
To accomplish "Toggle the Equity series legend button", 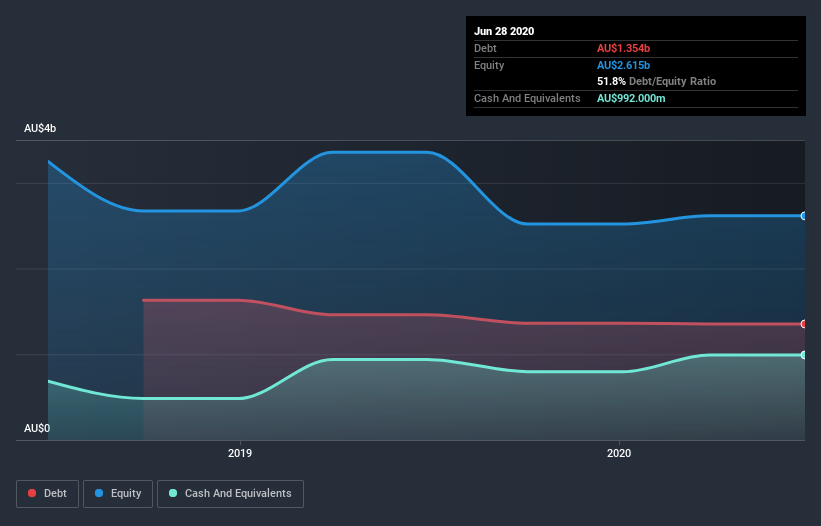I will click(x=118, y=494).
